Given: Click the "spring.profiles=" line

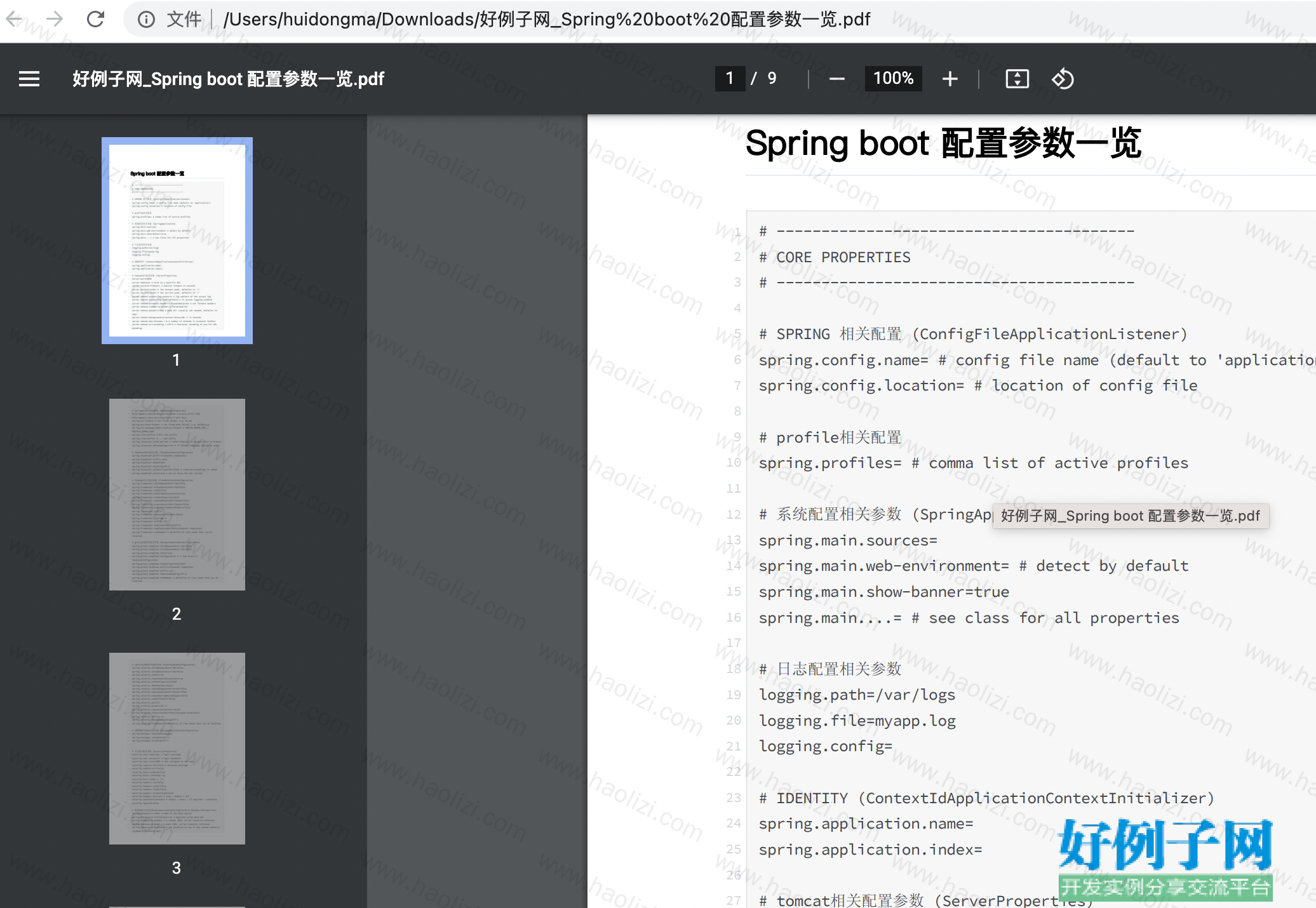Looking at the screenshot, I should point(974,463).
